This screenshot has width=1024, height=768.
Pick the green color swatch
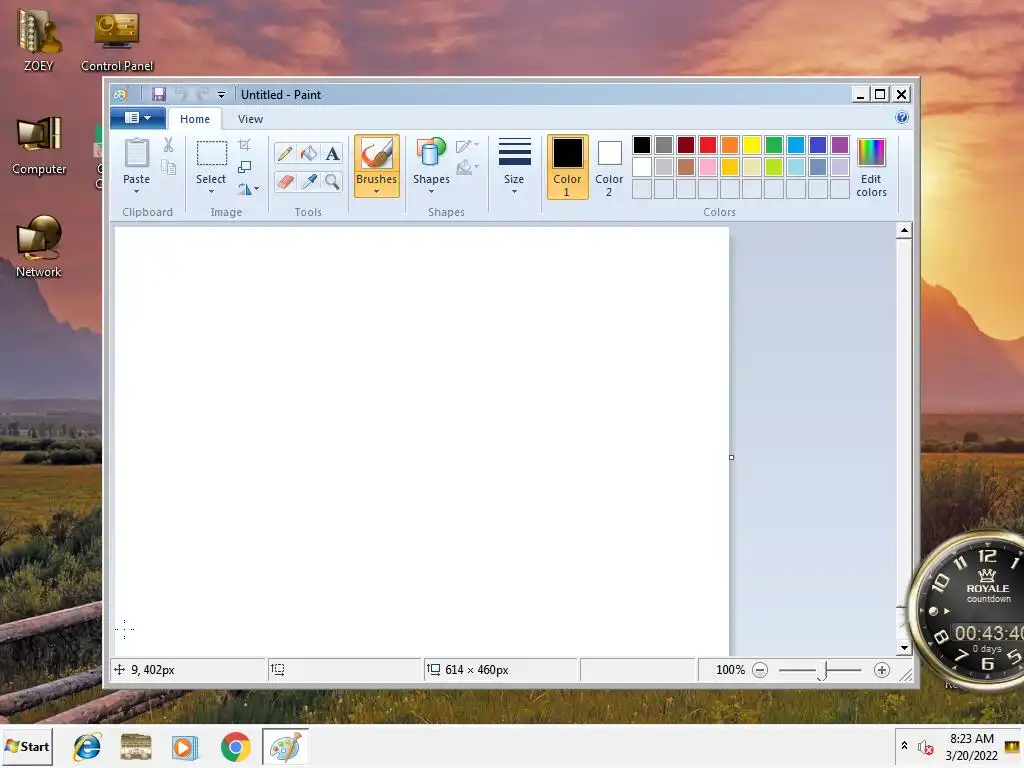click(774, 145)
